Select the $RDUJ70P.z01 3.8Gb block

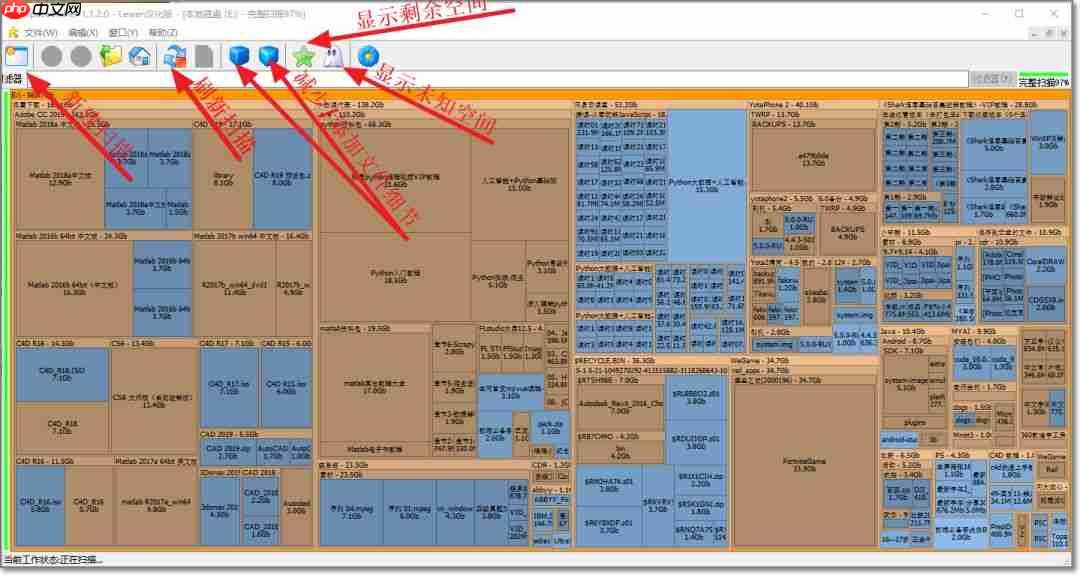click(696, 442)
